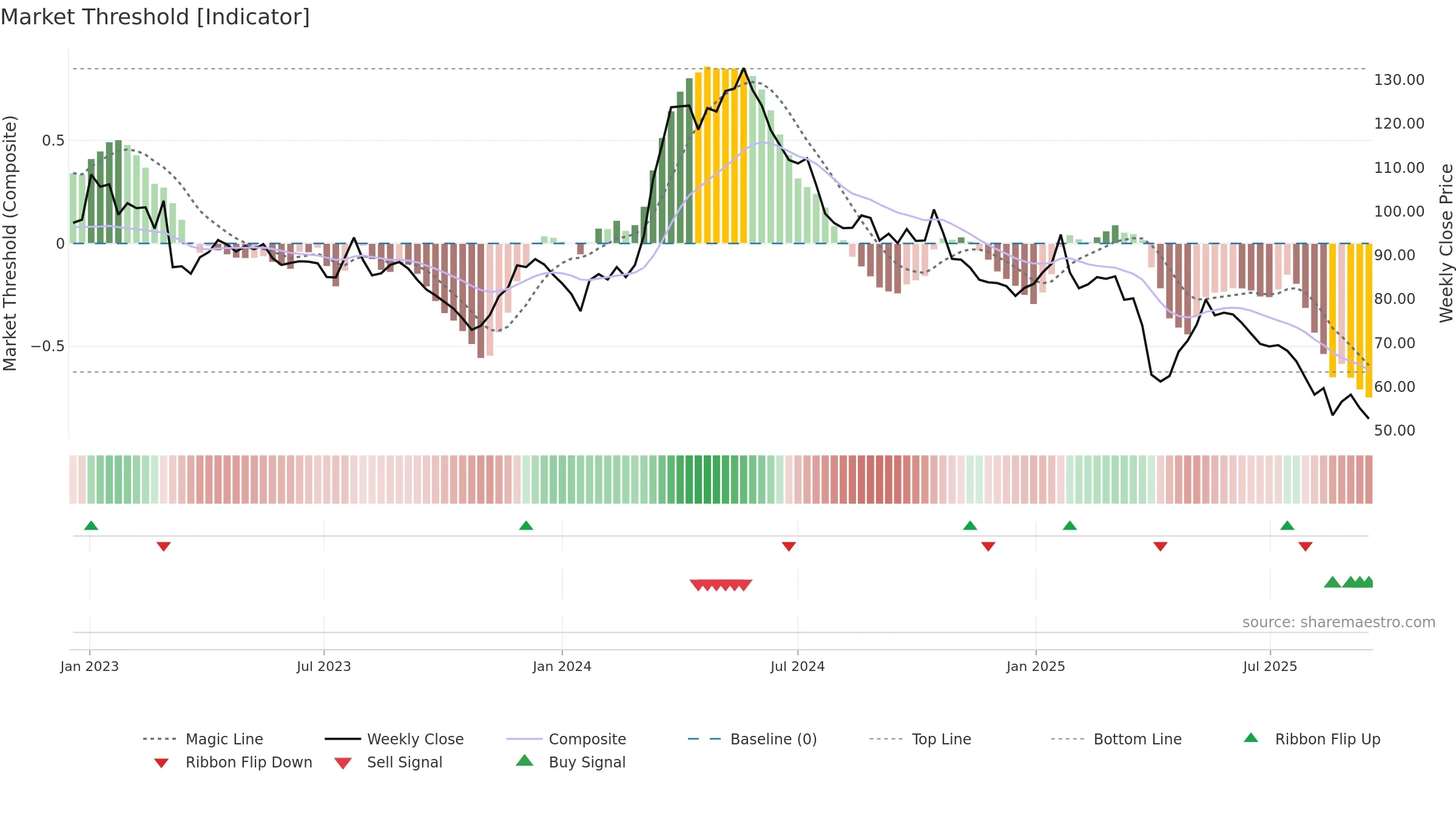Click the 120.00 price axis label
Screen dimensions: 1456x819
pyautogui.click(x=1400, y=124)
